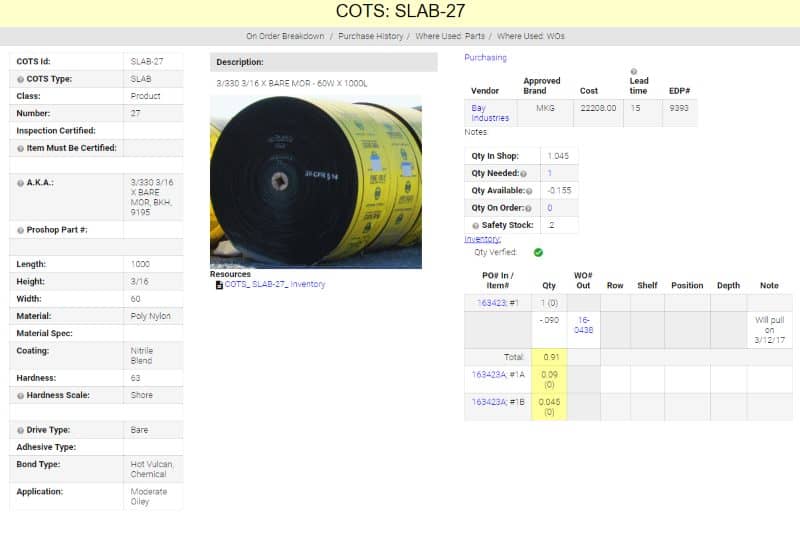Click the Hardness value 63

pos(135,378)
